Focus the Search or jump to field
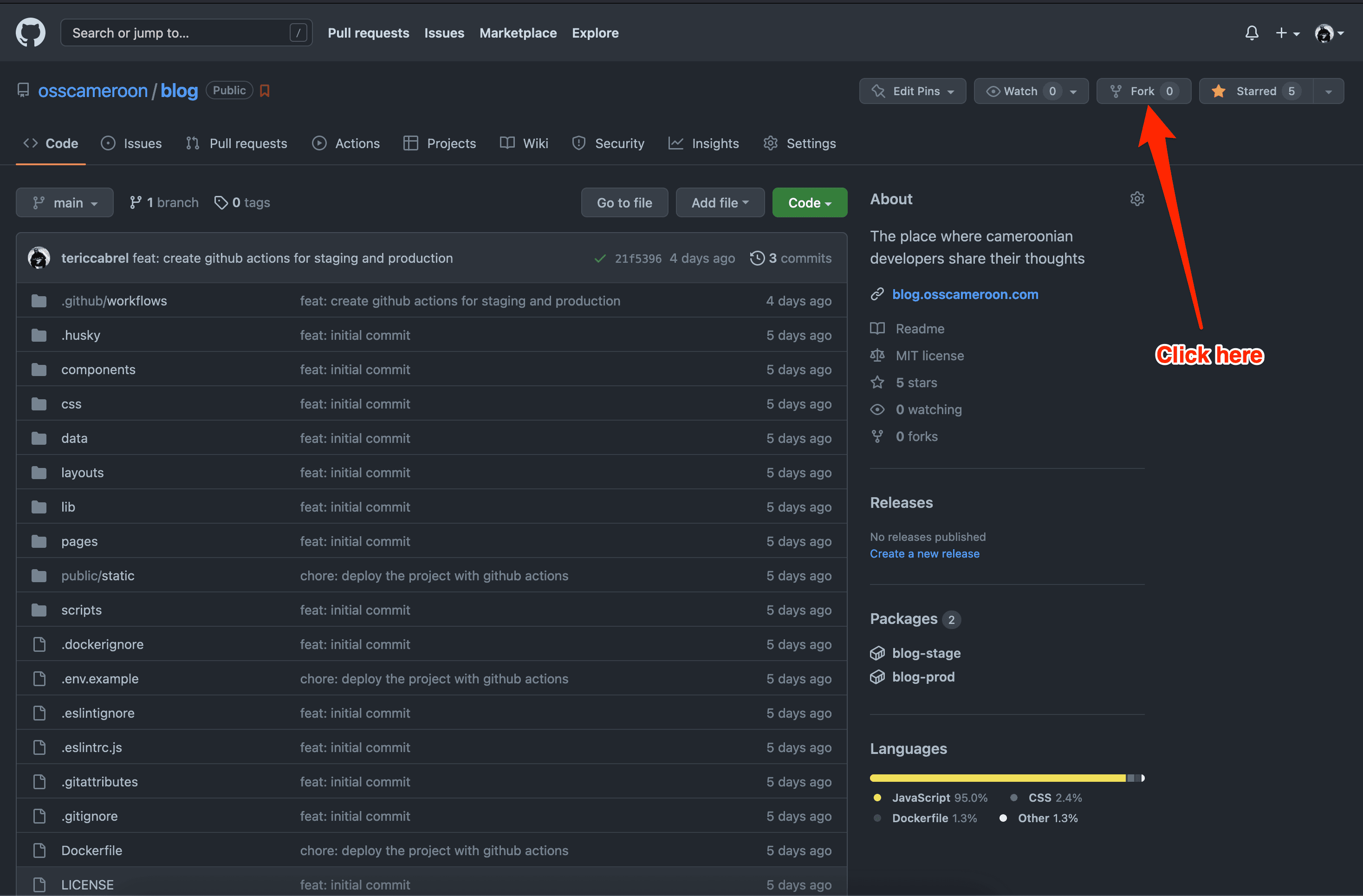The height and width of the screenshot is (896, 1363). (x=186, y=32)
